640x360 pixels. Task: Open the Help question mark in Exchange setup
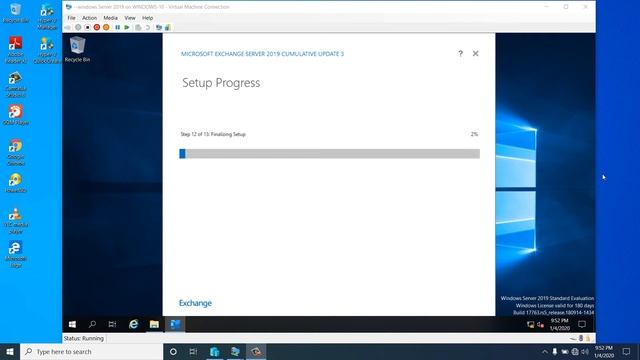pos(460,53)
